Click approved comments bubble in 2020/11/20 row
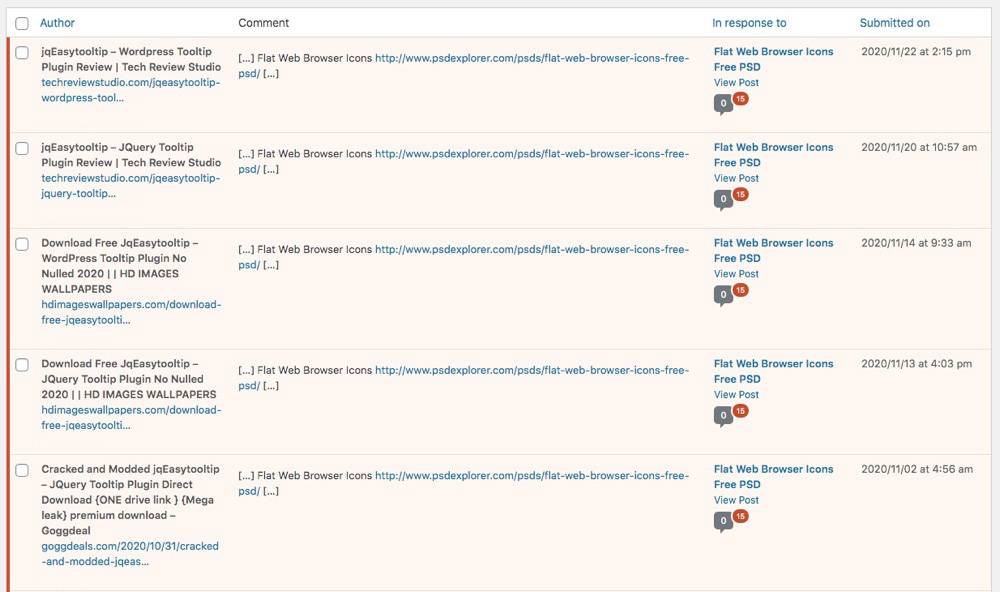Image resolution: width=1000 pixels, height=592 pixels. pos(723,199)
